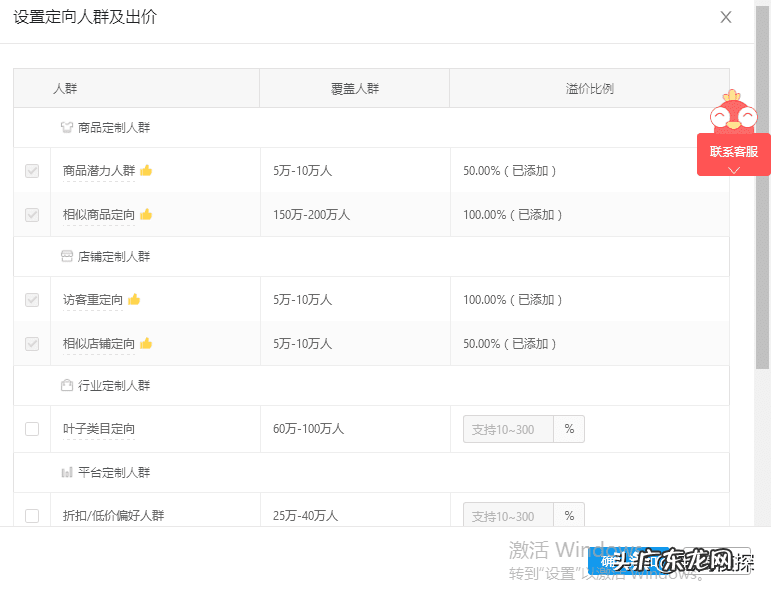Click the thumbs-up icon beside 相似店铺定向
Screen dimensions: 771x589
point(146,343)
